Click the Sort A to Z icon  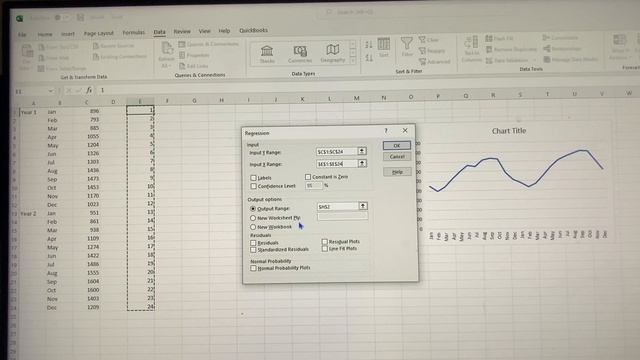[369, 44]
